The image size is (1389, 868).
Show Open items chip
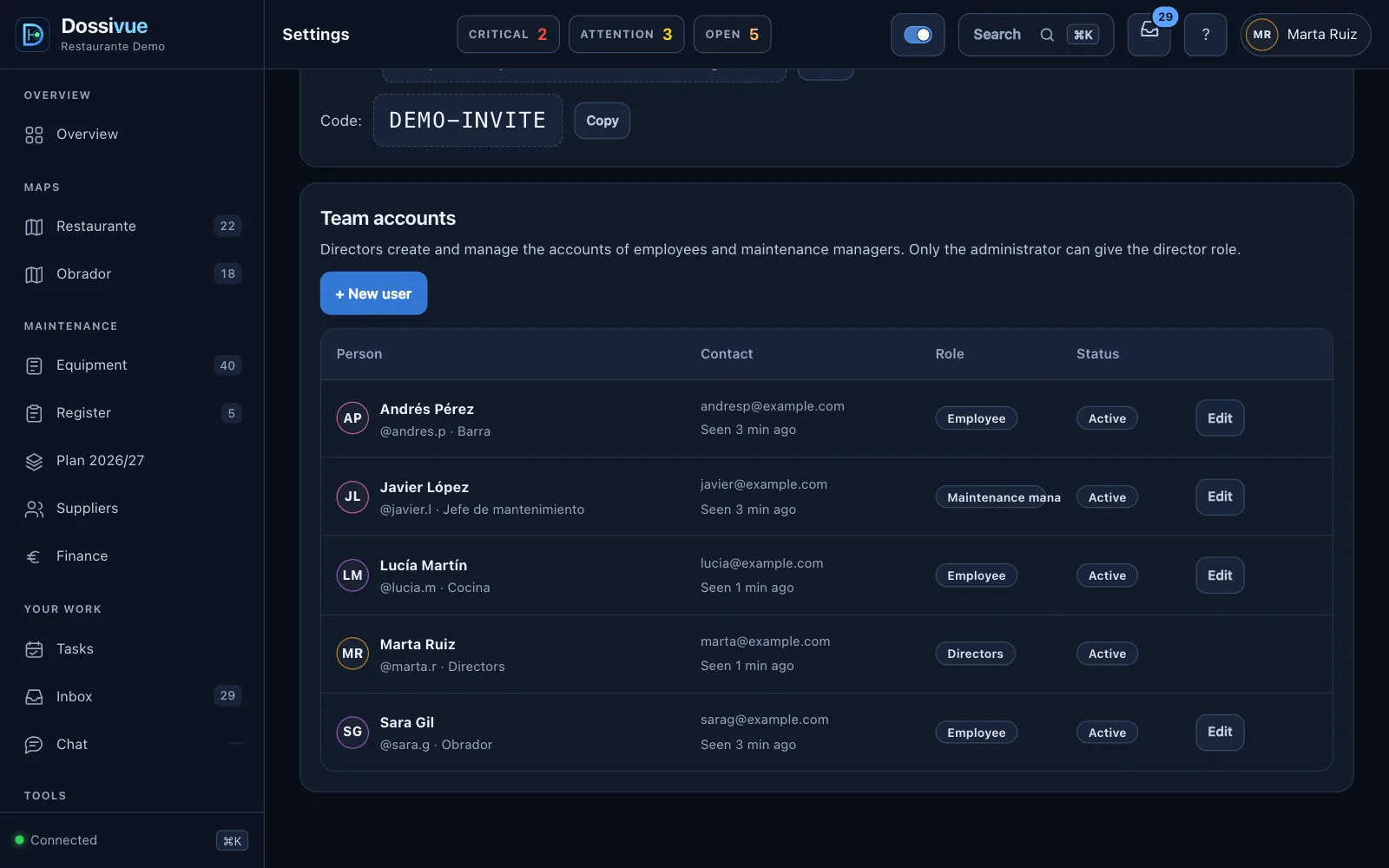click(732, 35)
